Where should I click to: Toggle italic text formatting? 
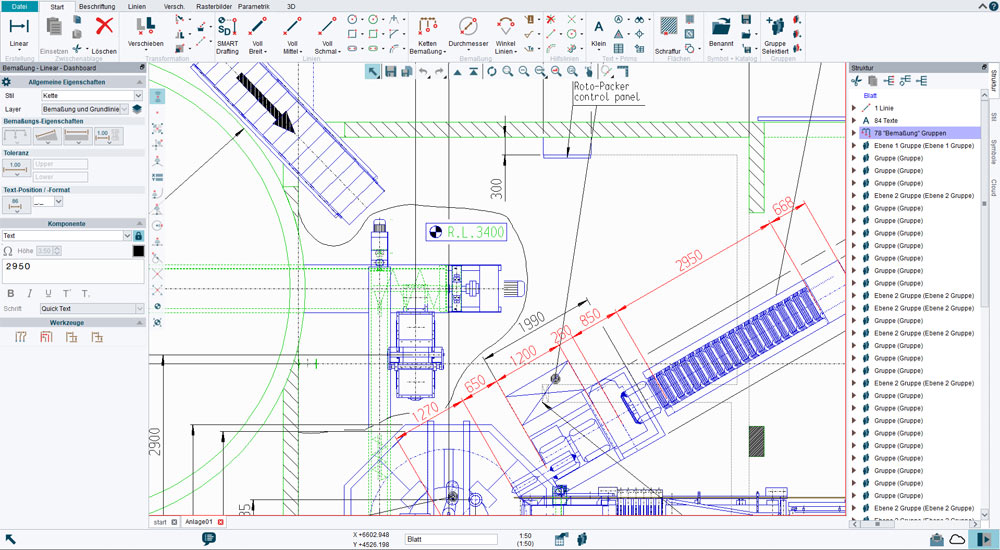(29, 294)
